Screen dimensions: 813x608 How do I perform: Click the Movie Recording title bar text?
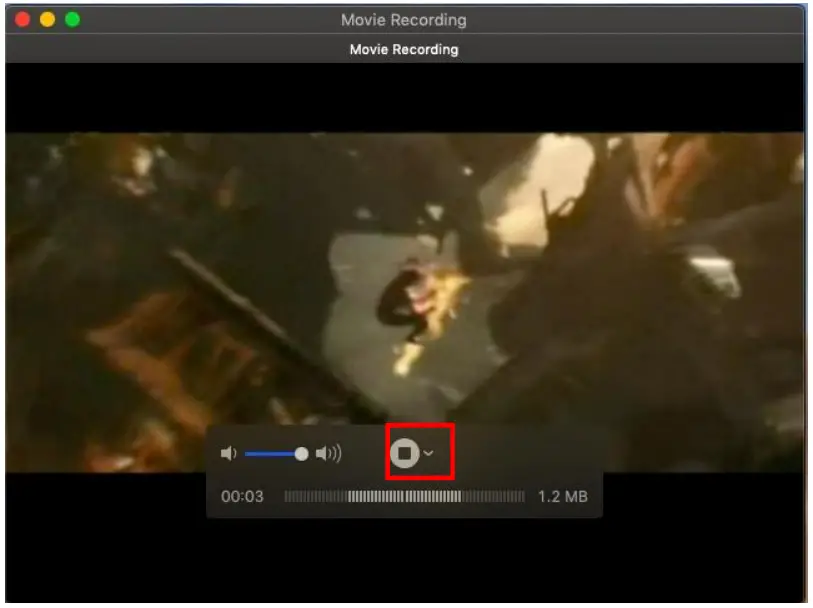(x=403, y=20)
